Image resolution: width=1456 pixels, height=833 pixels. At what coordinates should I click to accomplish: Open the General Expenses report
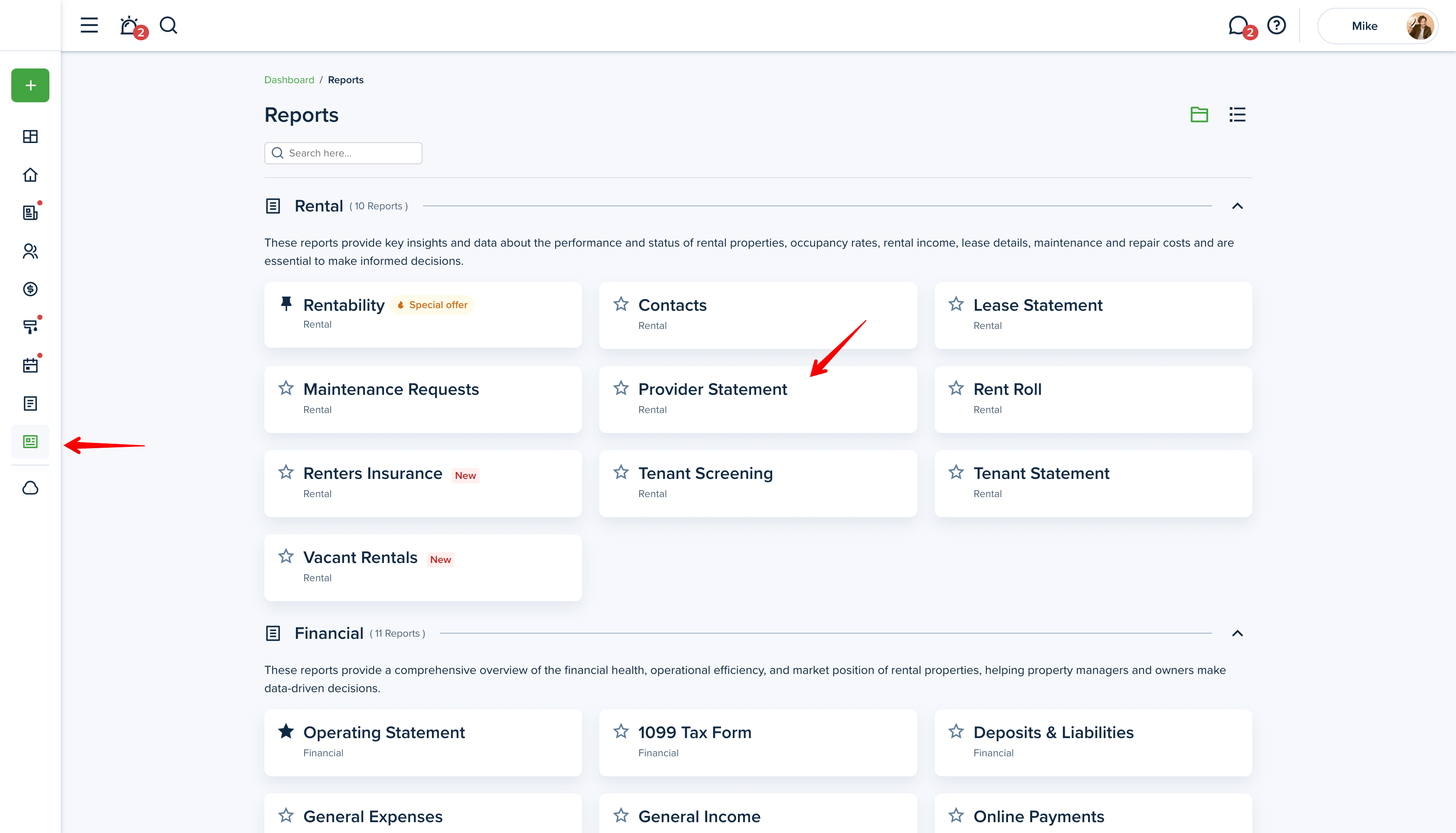click(x=423, y=813)
